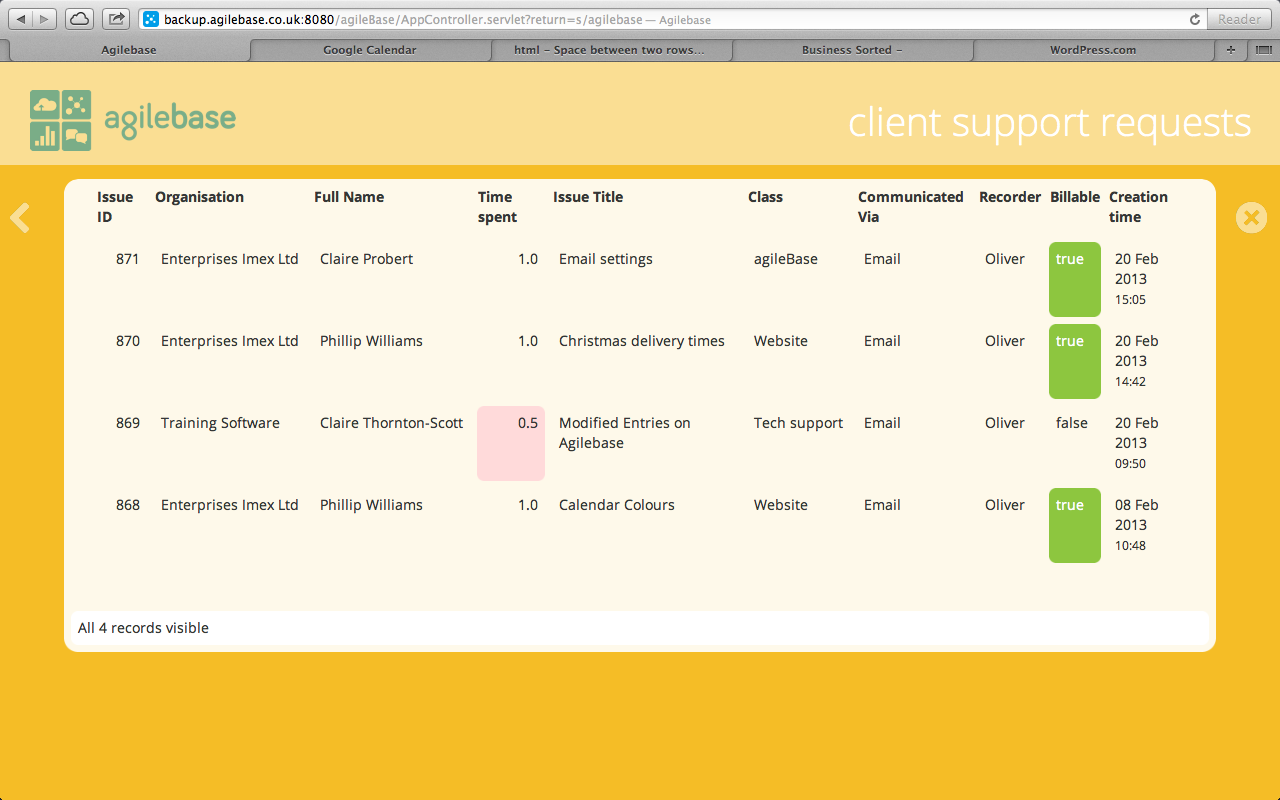
Task: Open the Business Sorted tab
Action: coord(852,50)
